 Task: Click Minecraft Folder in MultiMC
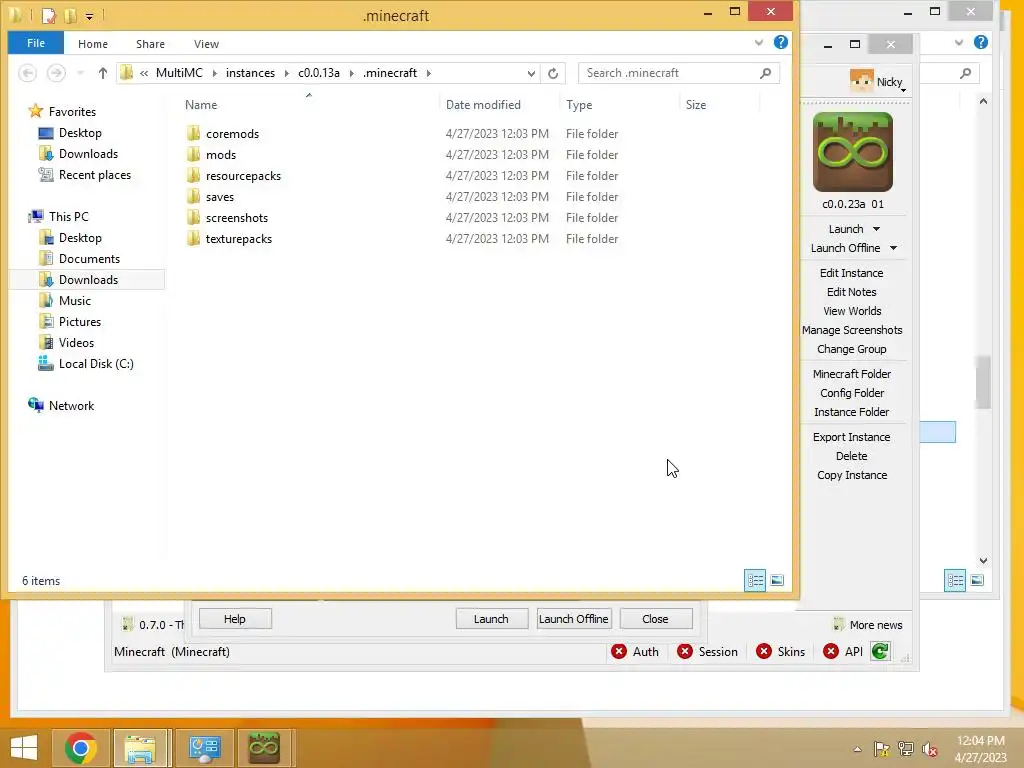[852, 374]
